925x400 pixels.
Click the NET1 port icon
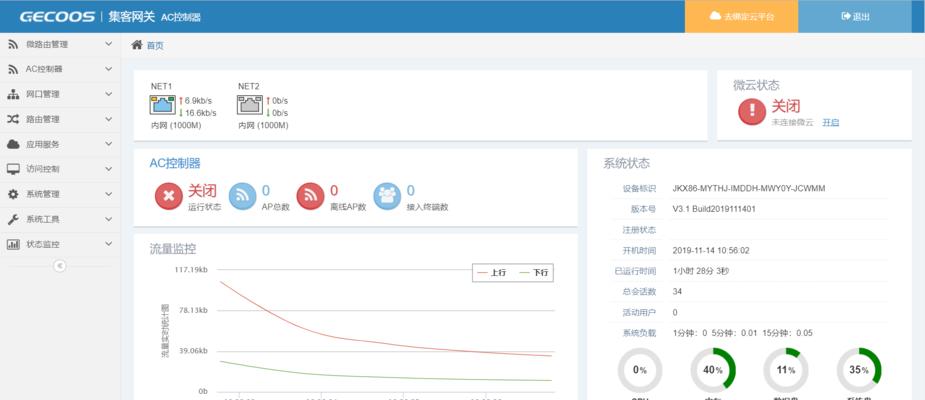(x=162, y=105)
